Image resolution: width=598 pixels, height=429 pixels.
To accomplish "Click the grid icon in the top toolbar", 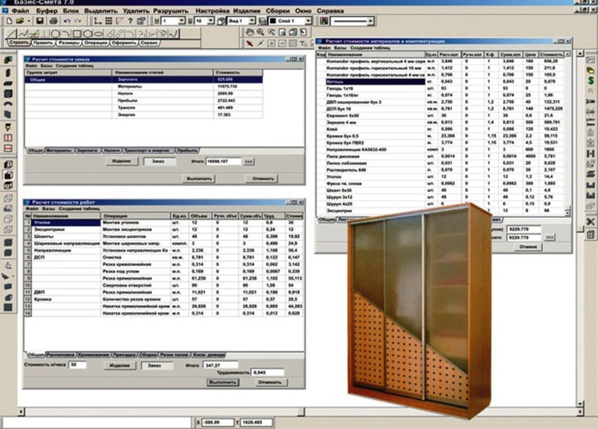I will 109,21.
